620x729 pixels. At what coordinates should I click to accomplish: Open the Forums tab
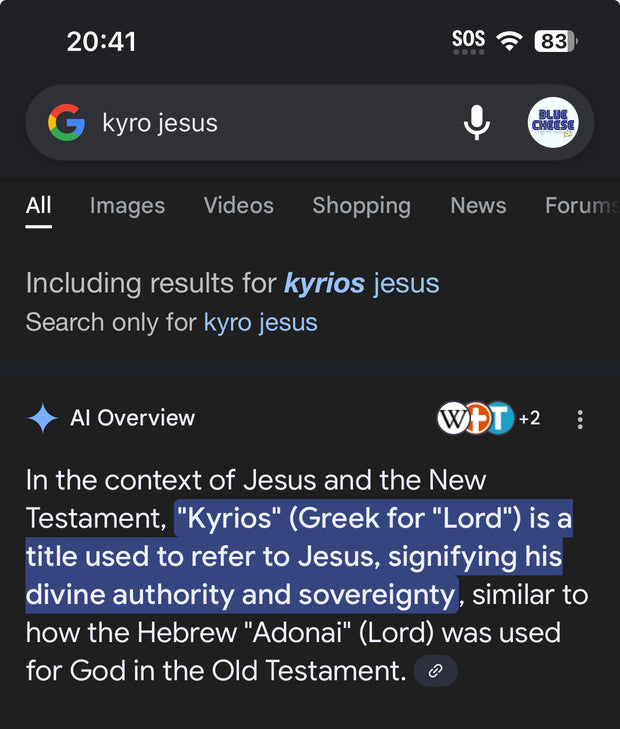[x=580, y=205]
